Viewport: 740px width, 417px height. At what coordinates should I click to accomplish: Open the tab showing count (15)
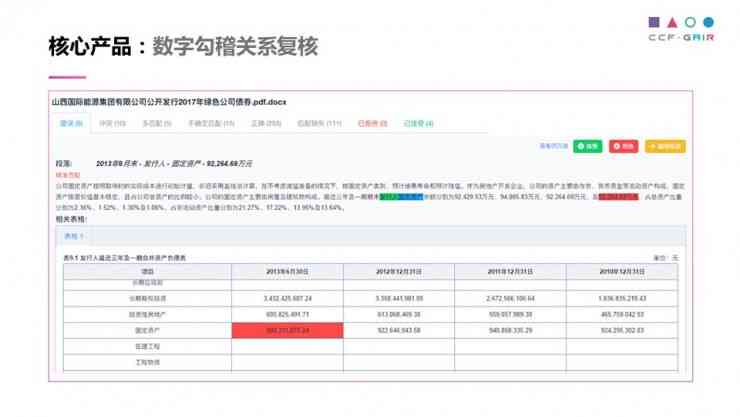point(211,124)
